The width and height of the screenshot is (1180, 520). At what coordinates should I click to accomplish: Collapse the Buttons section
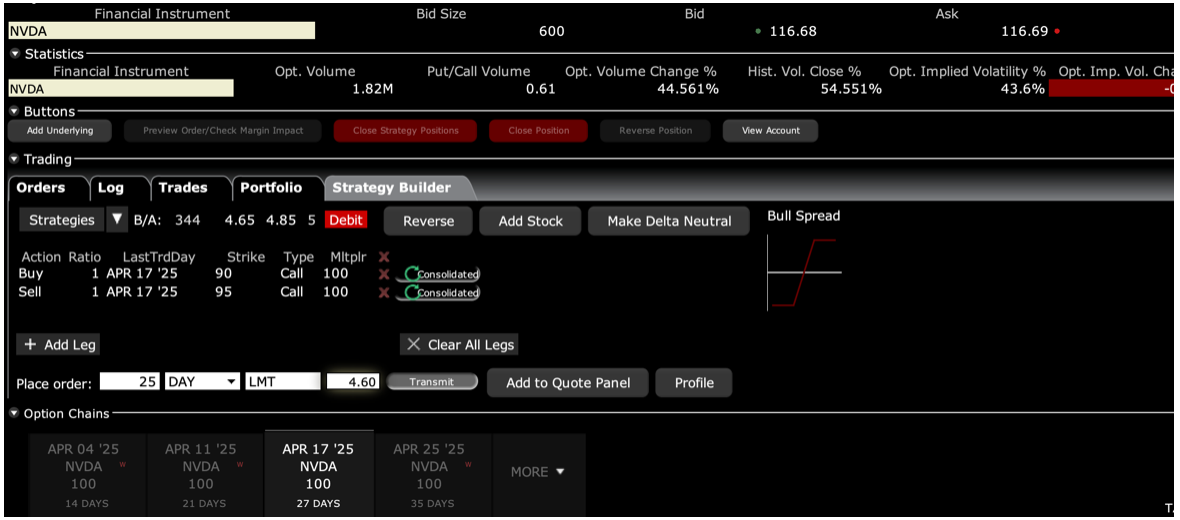coord(14,111)
